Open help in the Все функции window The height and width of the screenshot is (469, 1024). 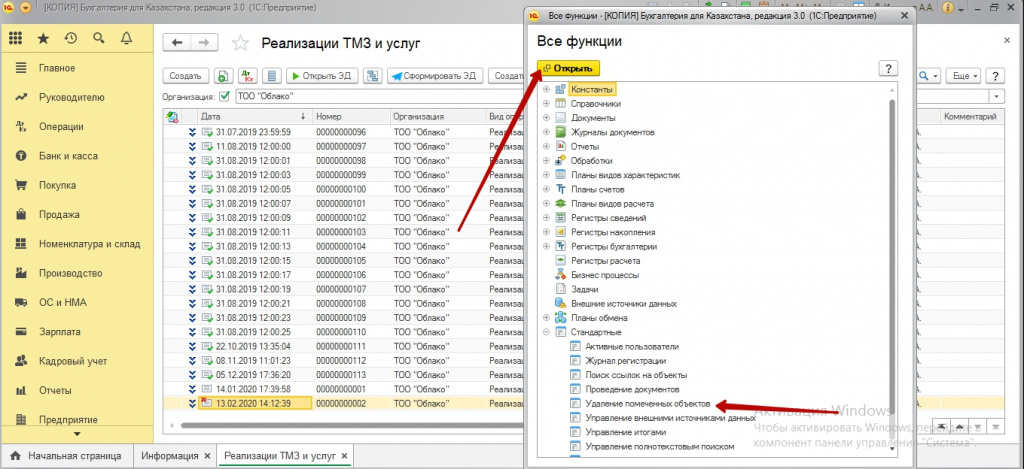point(888,68)
